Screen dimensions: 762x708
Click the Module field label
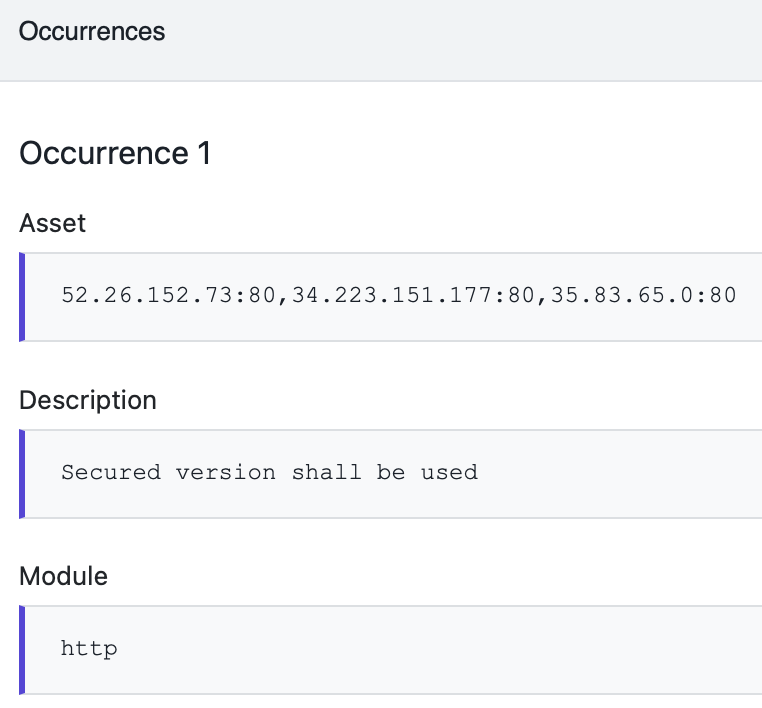pyautogui.click(x=63, y=576)
